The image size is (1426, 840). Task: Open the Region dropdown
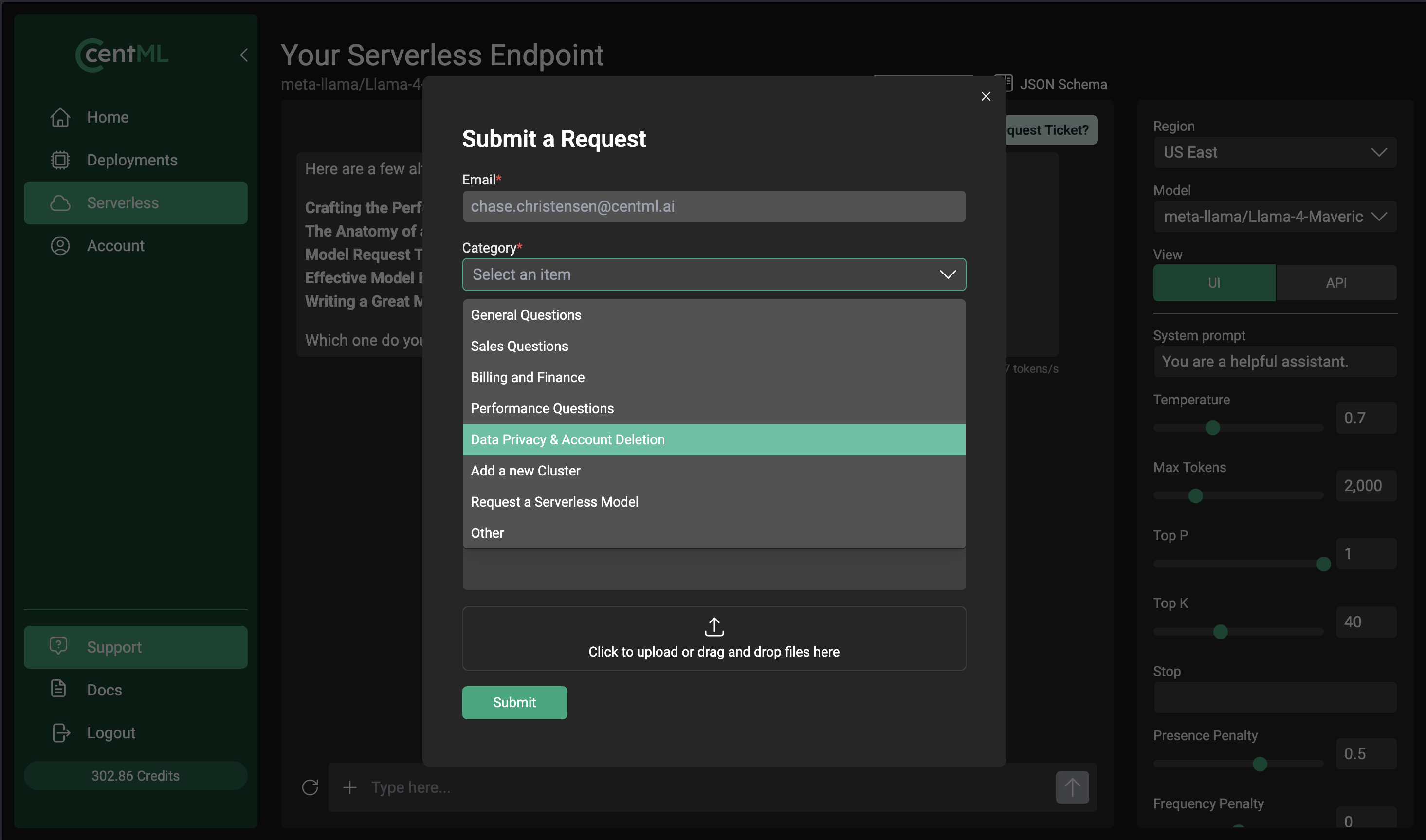(1275, 152)
